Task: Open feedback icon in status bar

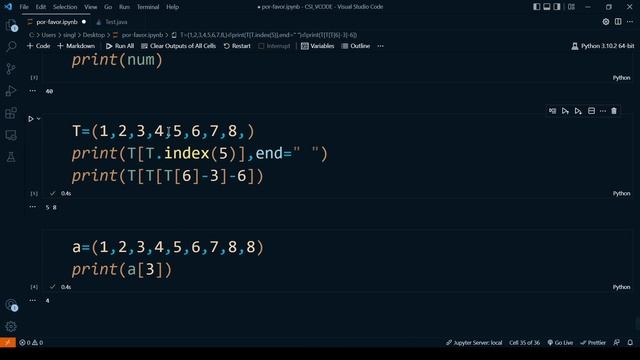Action: (616, 342)
